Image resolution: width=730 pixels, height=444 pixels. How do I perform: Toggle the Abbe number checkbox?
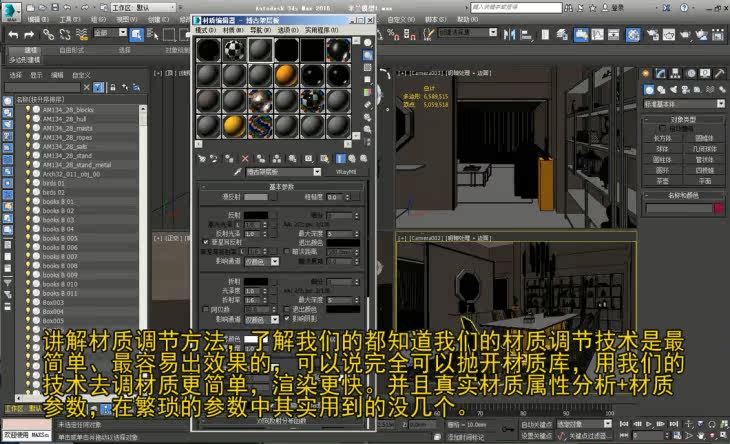(x=206, y=309)
